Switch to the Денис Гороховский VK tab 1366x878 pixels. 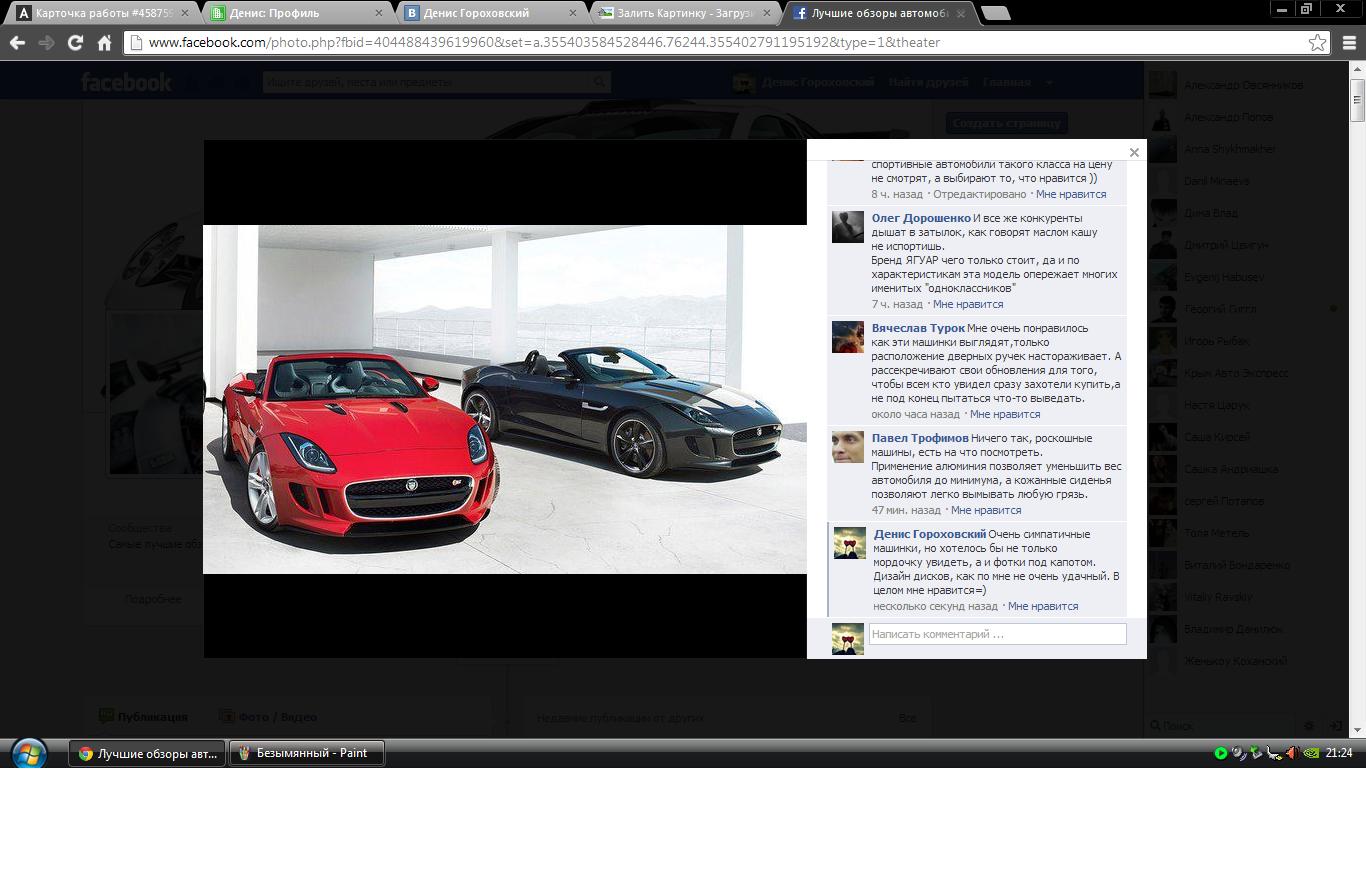tap(491, 13)
